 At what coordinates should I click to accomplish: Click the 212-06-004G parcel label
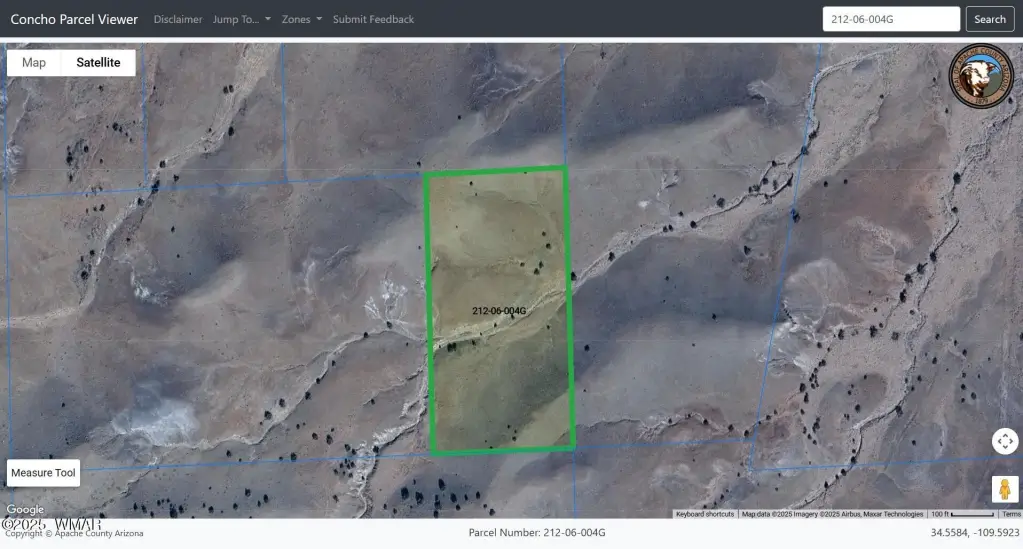499,311
